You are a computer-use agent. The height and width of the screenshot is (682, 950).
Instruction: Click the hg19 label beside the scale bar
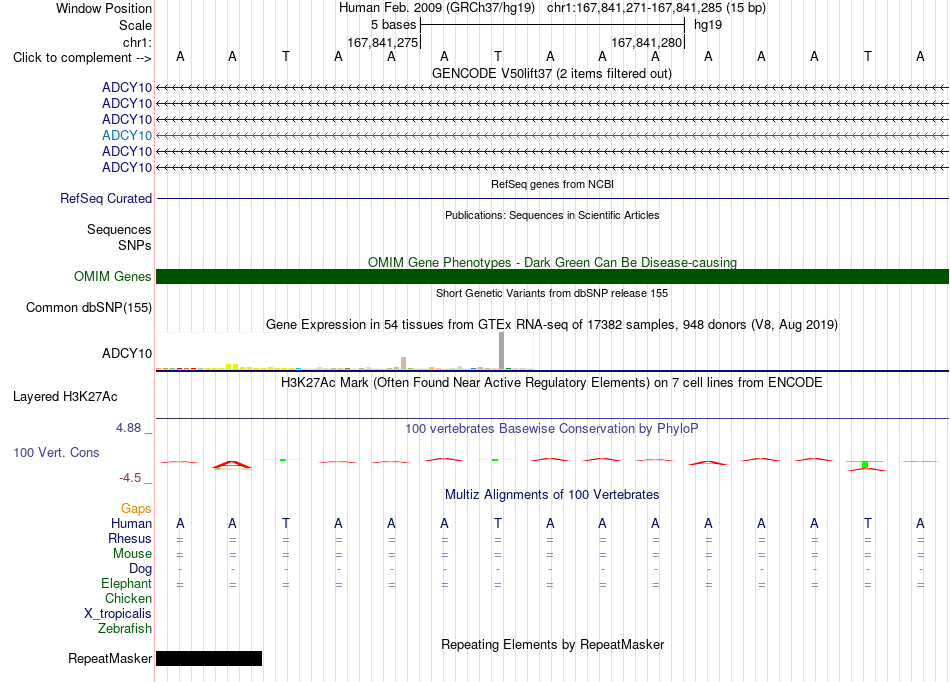[708, 25]
